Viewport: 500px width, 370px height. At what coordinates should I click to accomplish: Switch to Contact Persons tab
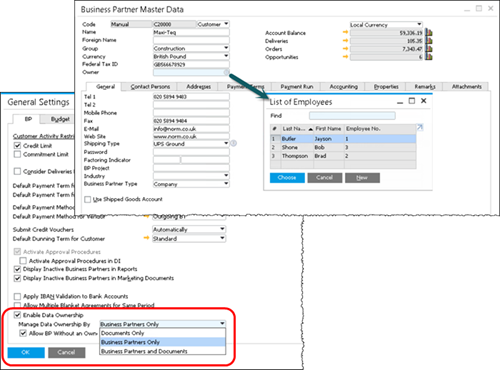point(150,87)
